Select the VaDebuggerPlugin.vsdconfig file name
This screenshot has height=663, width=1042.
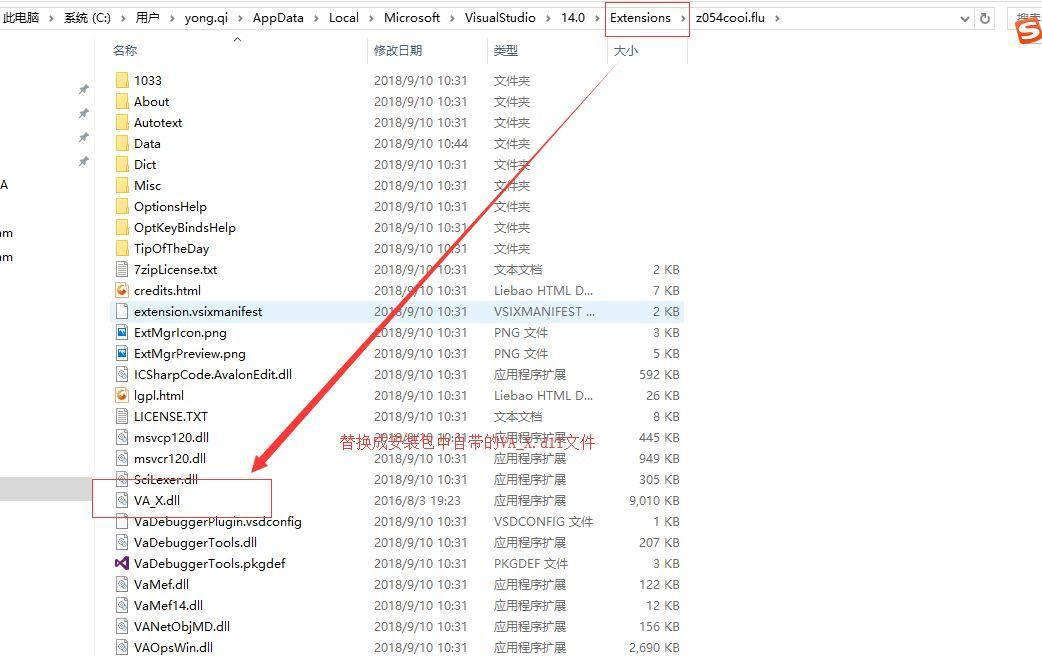(218, 521)
